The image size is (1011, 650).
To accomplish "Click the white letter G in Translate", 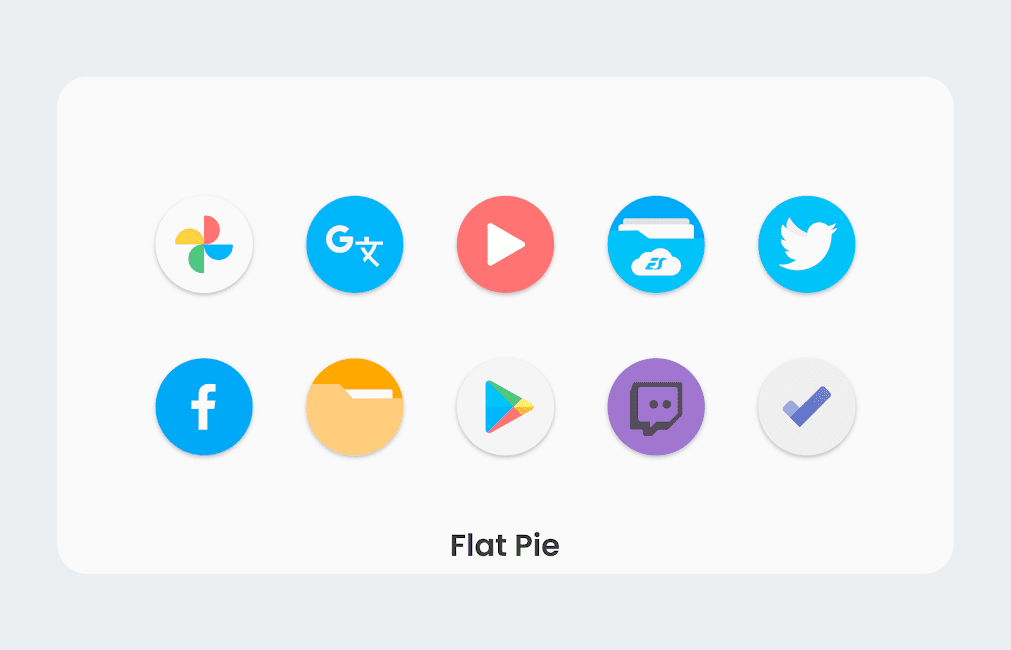I will [340, 239].
